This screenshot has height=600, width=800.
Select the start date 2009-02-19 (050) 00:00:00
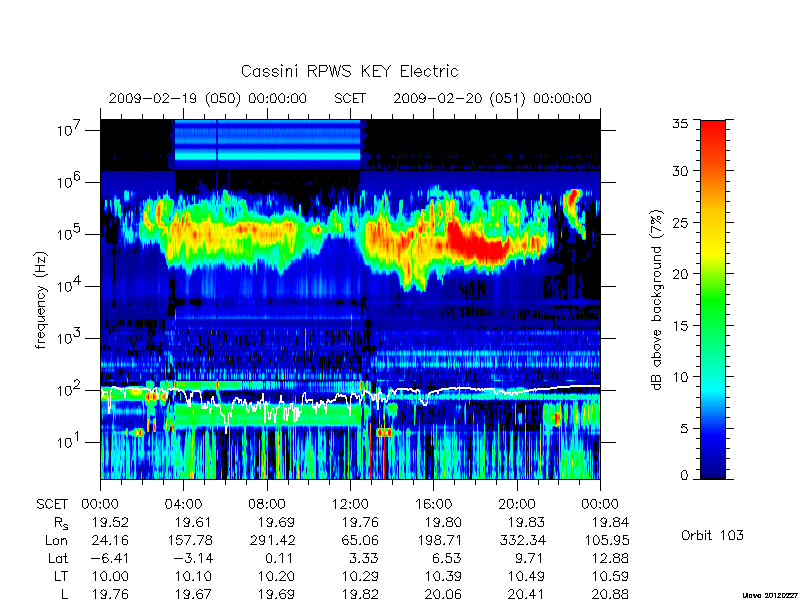[208, 98]
